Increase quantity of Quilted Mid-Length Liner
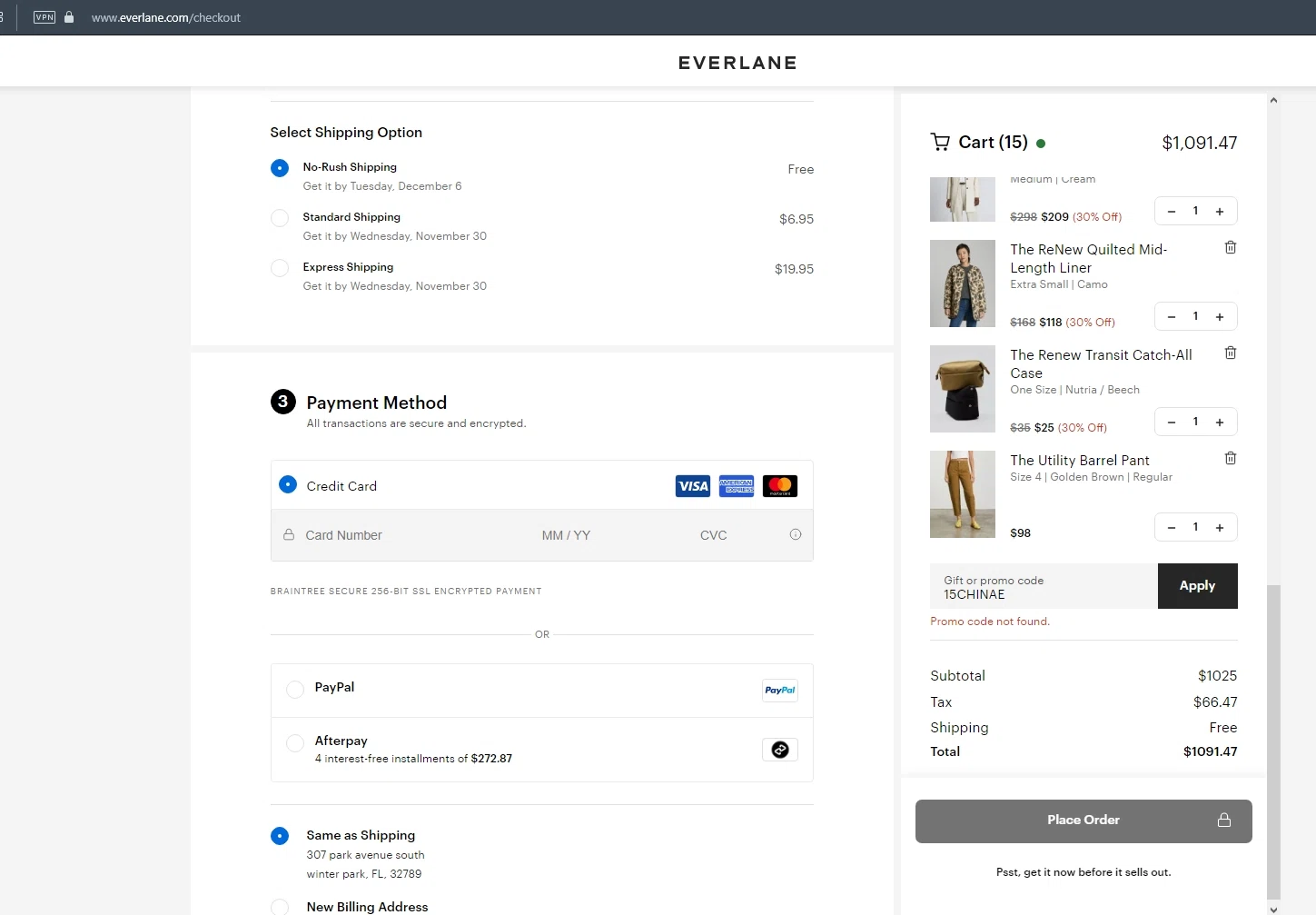The width and height of the screenshot is (1316, 915). point(1220,316)
